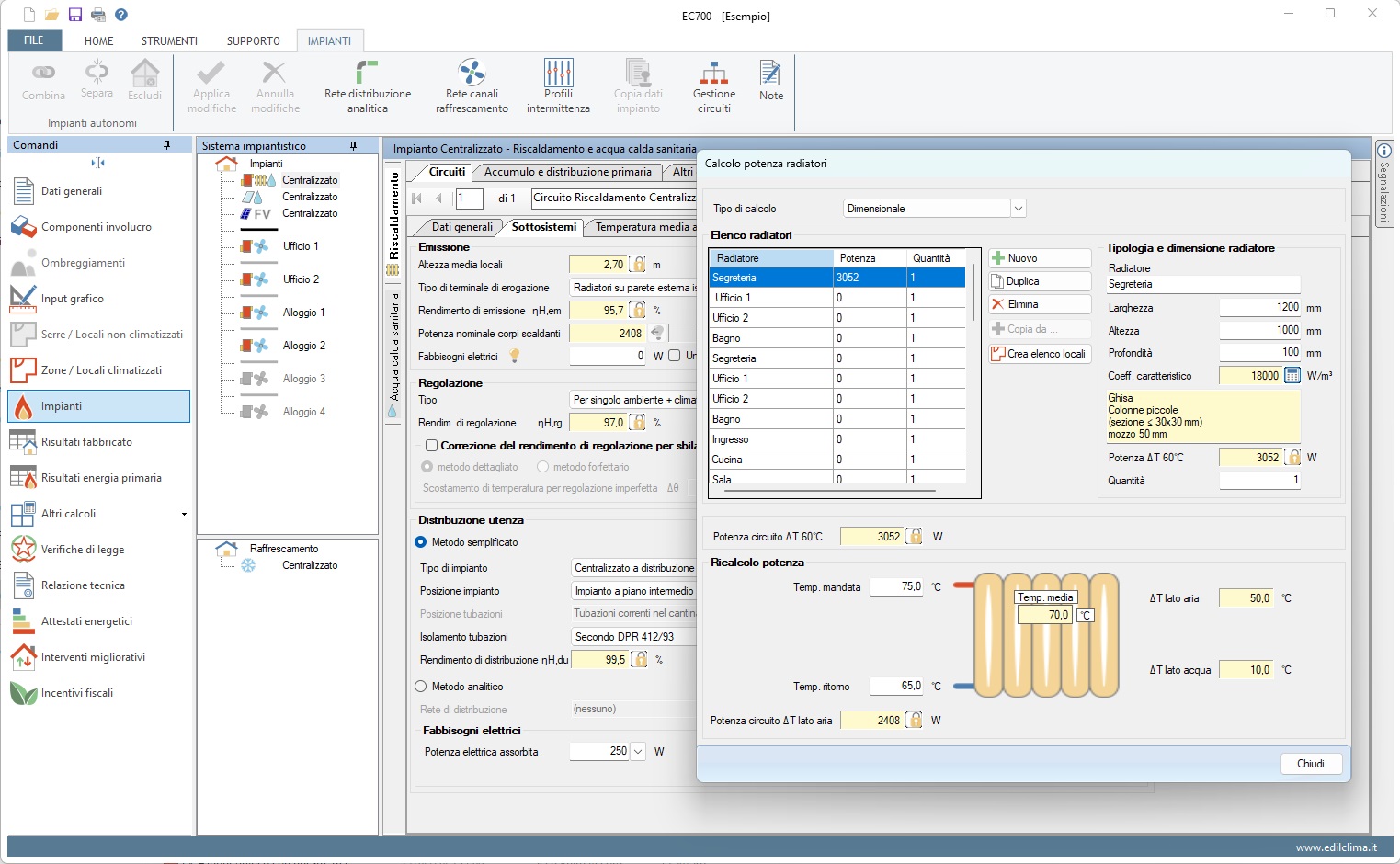
Task: Select Cucina row in radiator list
Action: 837,460
